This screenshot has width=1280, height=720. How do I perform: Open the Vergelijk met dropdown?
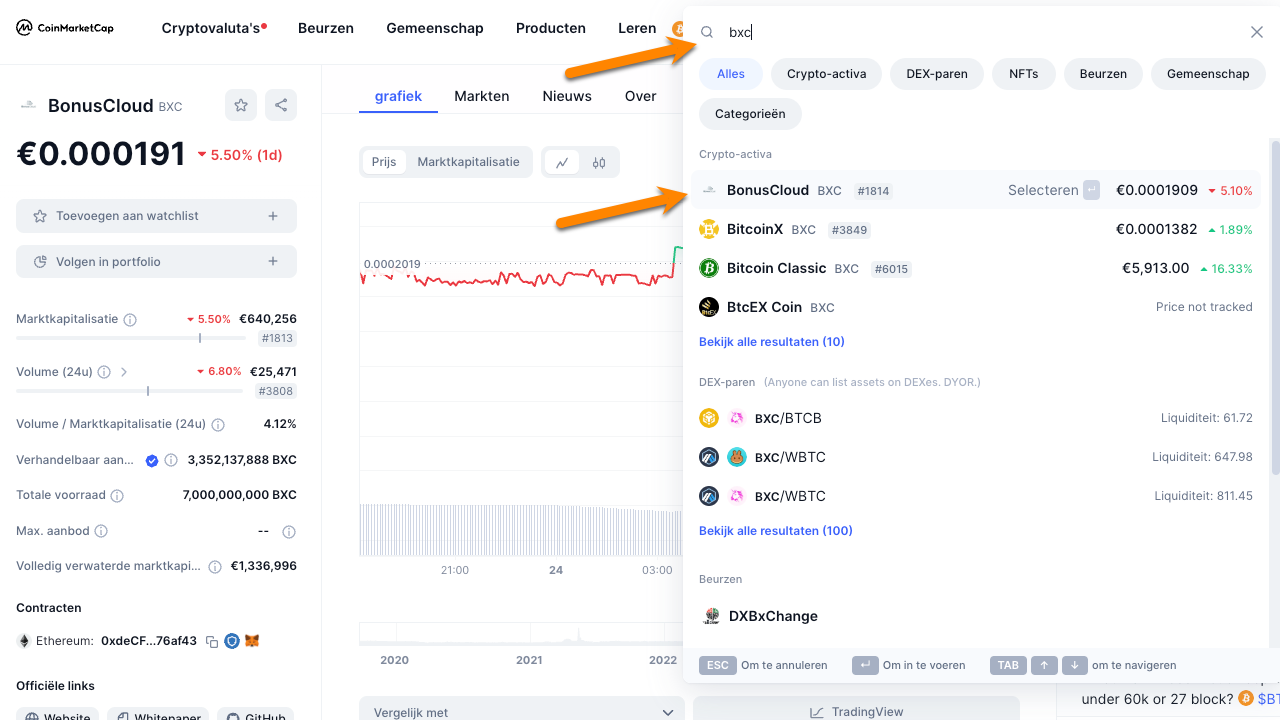(x=522, y=712)
